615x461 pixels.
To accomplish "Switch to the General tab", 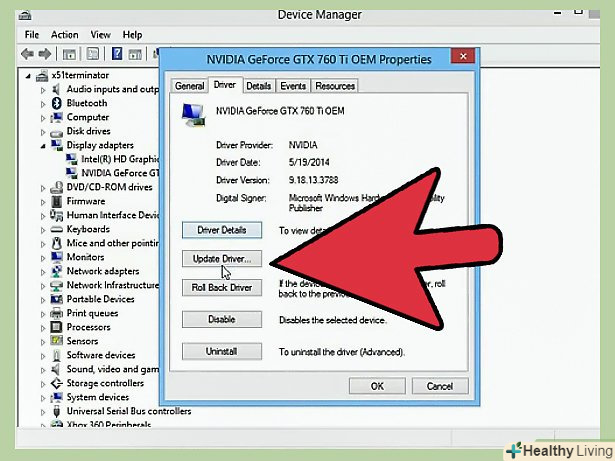I will coord(189,86).
